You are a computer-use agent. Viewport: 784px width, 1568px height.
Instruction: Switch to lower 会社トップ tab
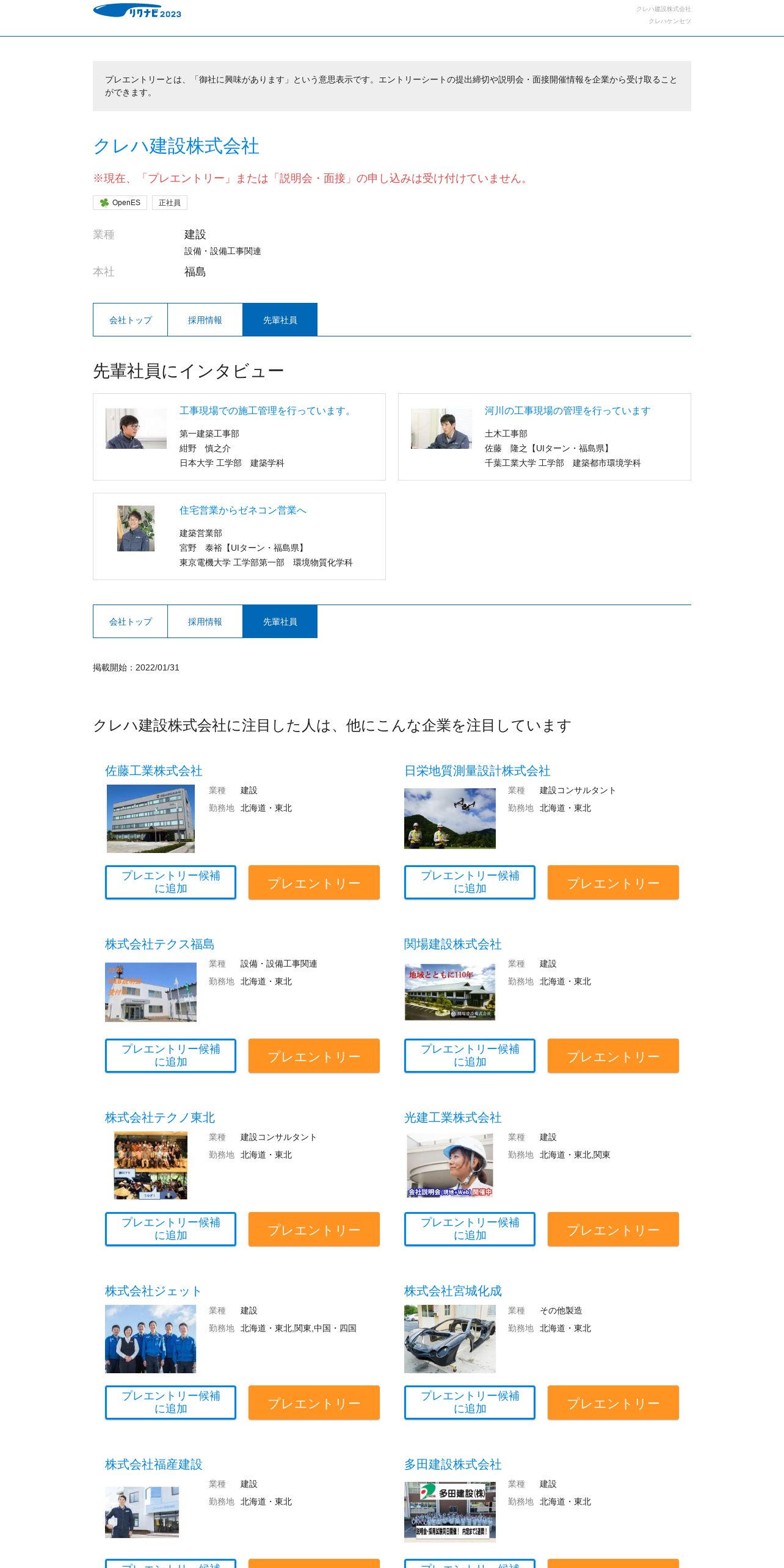[x=130, y=622]
